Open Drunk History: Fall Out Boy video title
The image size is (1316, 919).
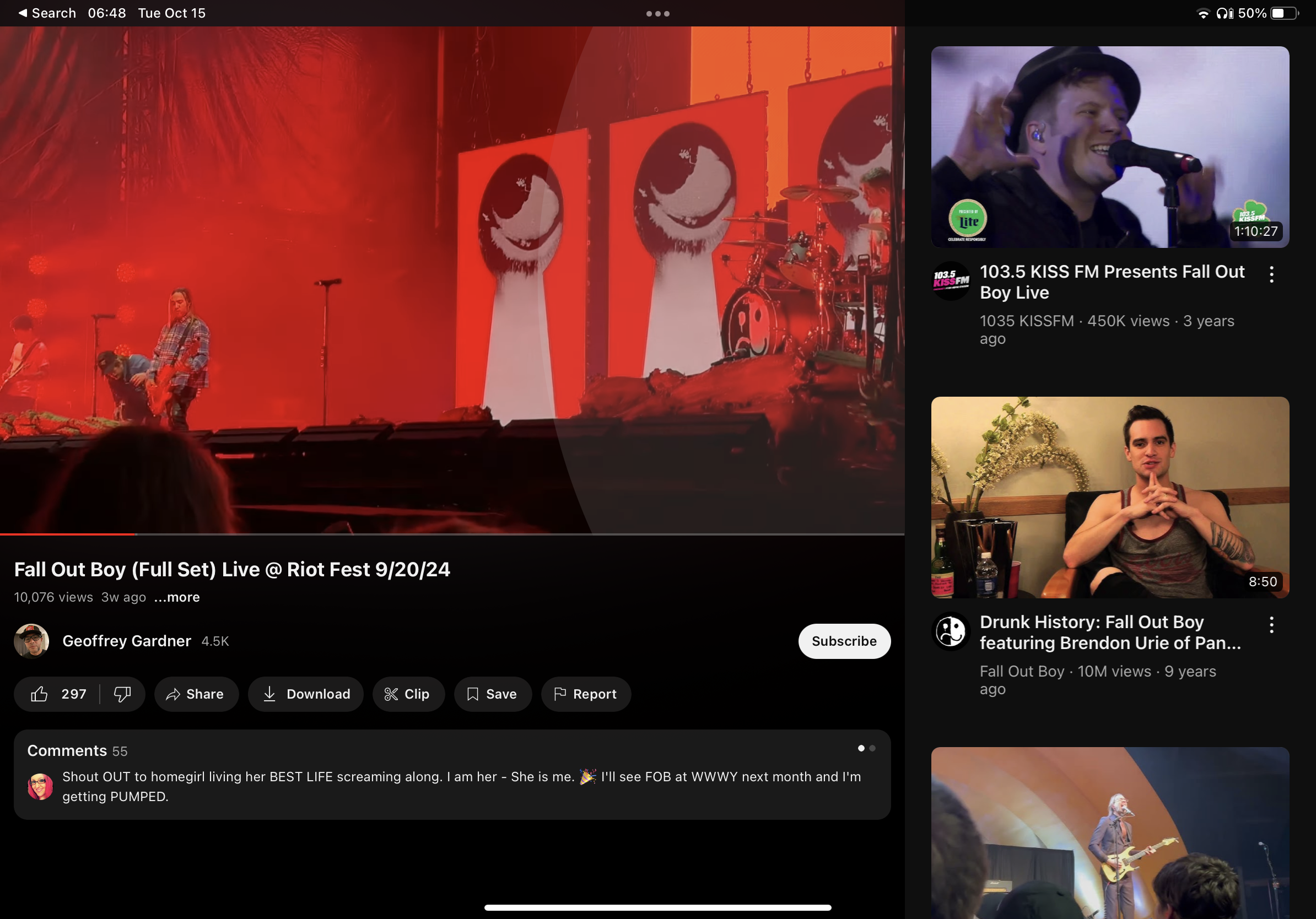1110,632
